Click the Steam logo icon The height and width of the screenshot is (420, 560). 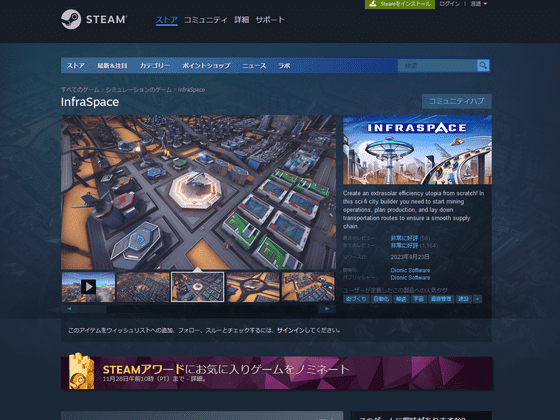[71, 19]
